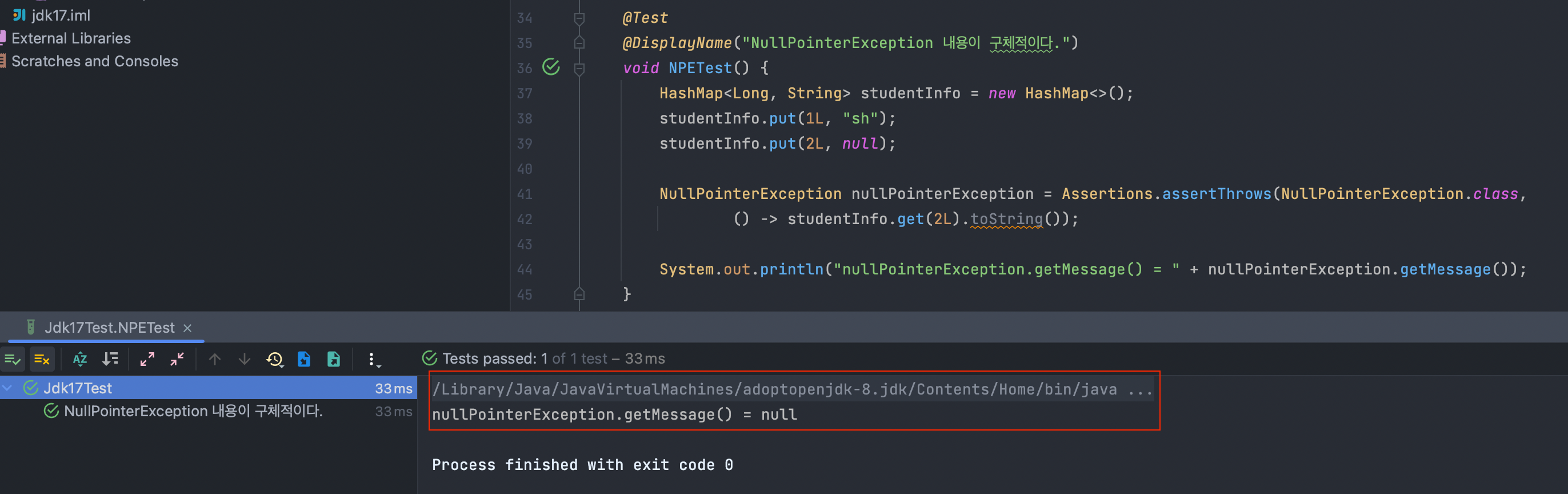Sort test results by duration
This screenshot has height=494, width=1568.
pos(110,360)
